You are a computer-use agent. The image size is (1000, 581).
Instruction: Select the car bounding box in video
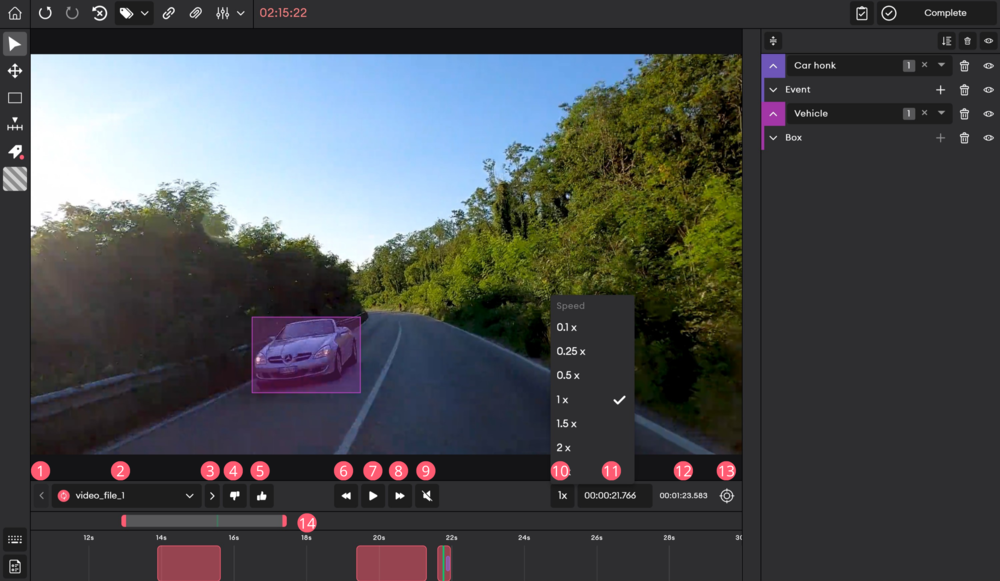tap(306, 355)
